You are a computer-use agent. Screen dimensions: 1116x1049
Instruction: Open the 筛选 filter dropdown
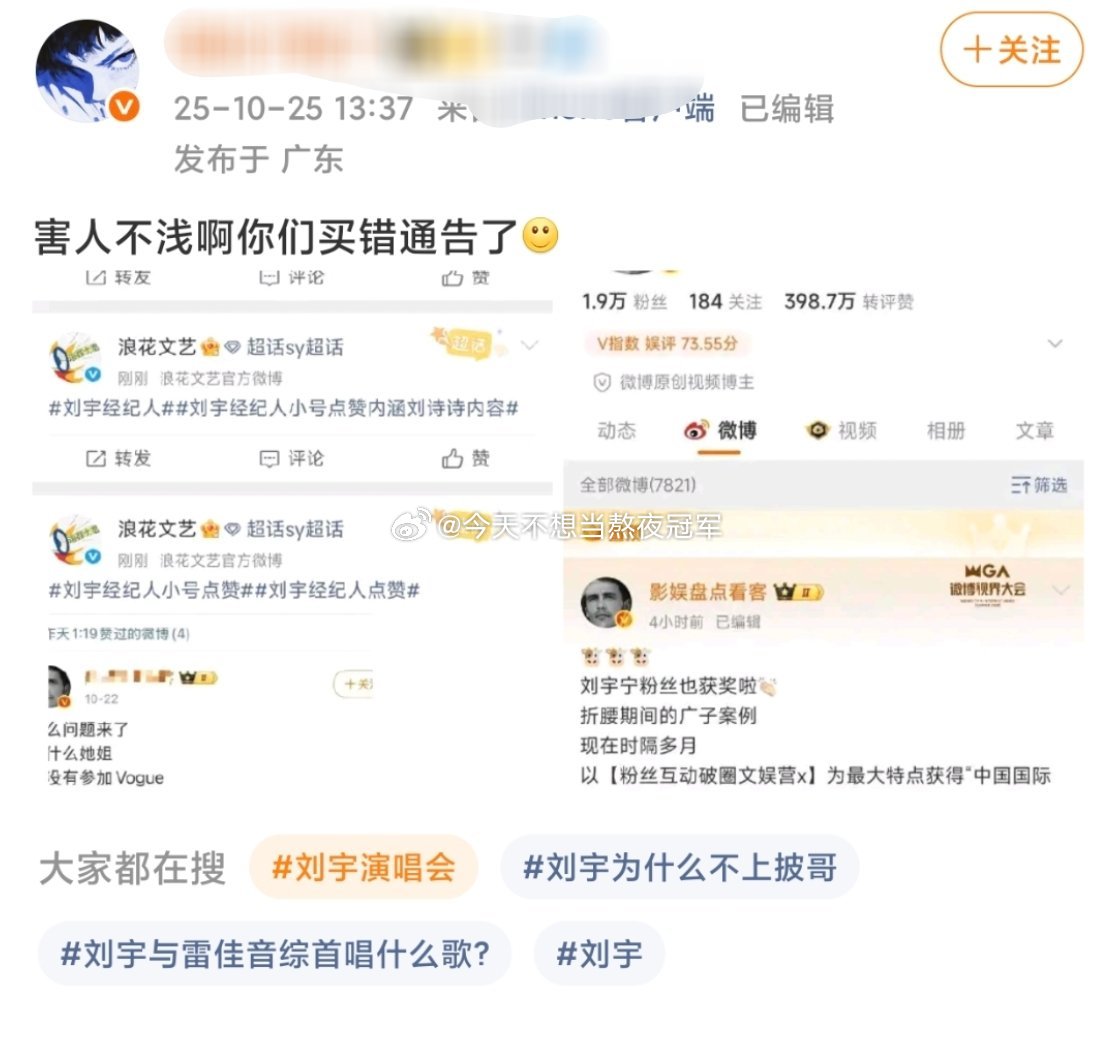[x=1038, y=485]
